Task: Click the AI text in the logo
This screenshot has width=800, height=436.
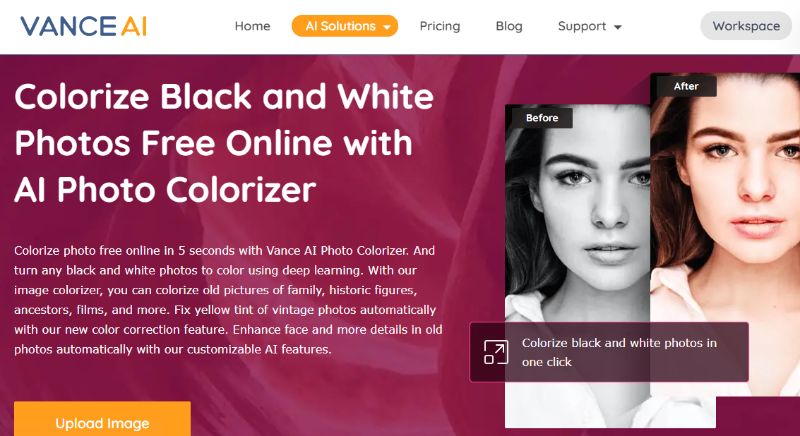Action: [x=134, y=26]
